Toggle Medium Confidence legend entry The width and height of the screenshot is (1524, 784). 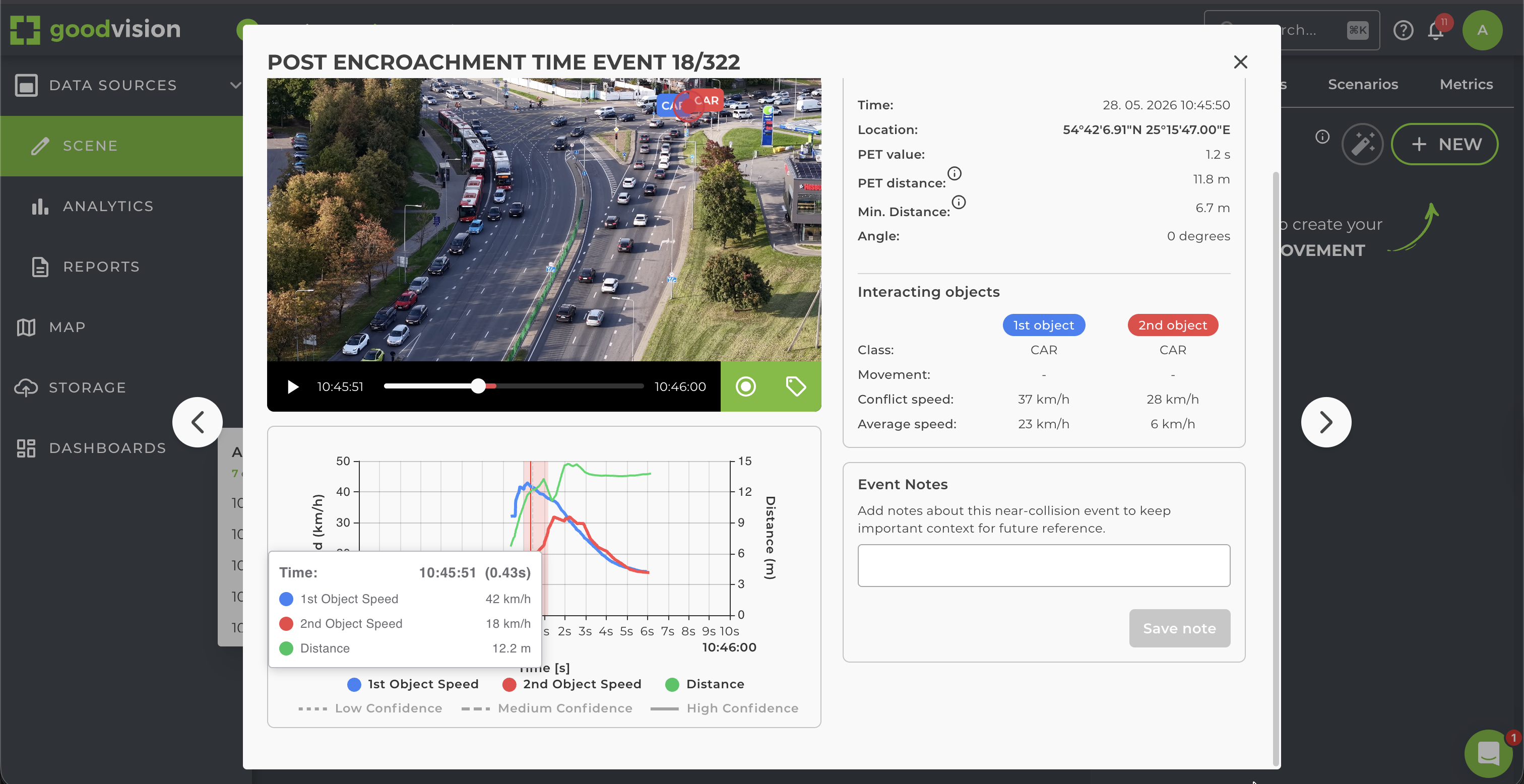(x=547, y=709)
